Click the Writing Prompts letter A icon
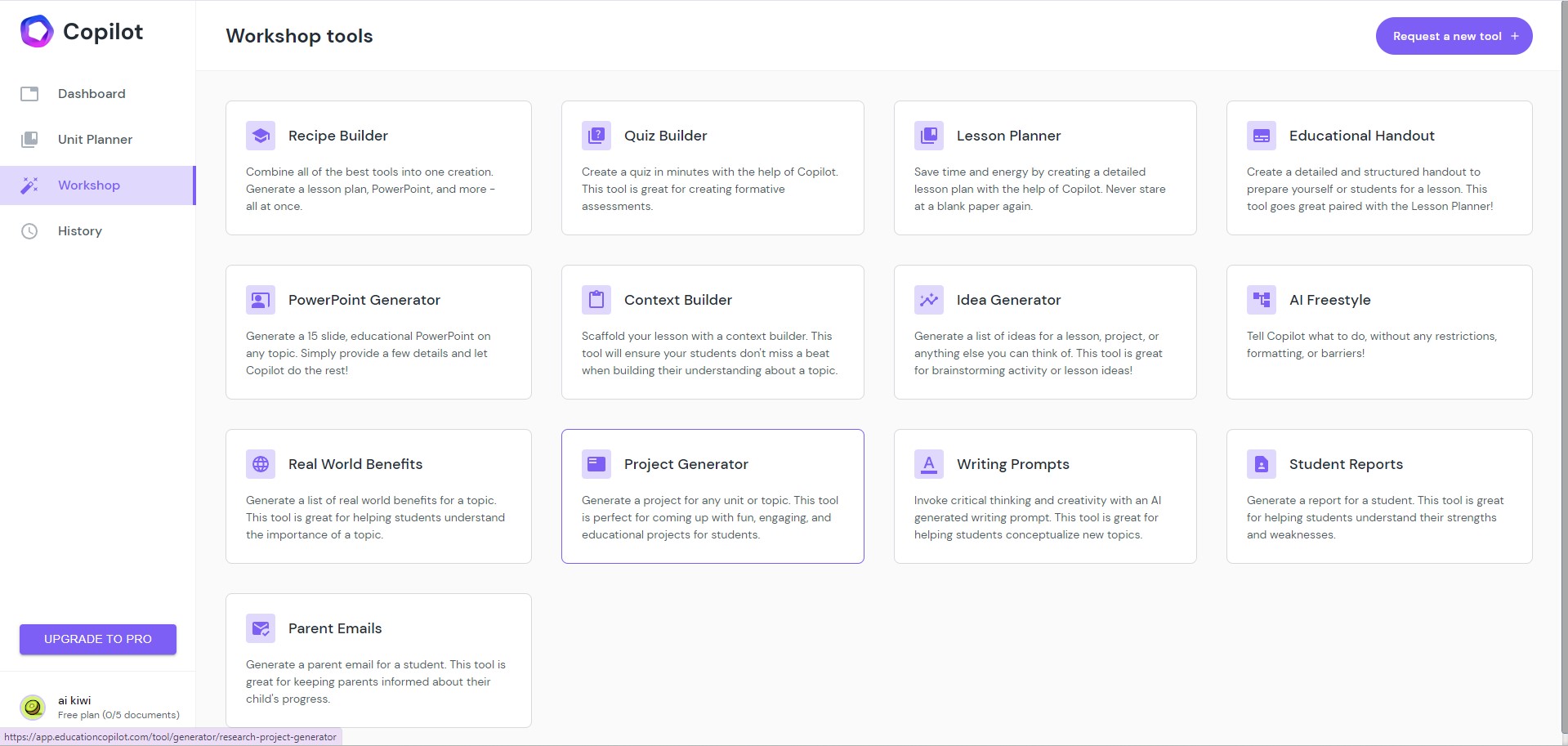1568x746 pixels. pos(929,464)
